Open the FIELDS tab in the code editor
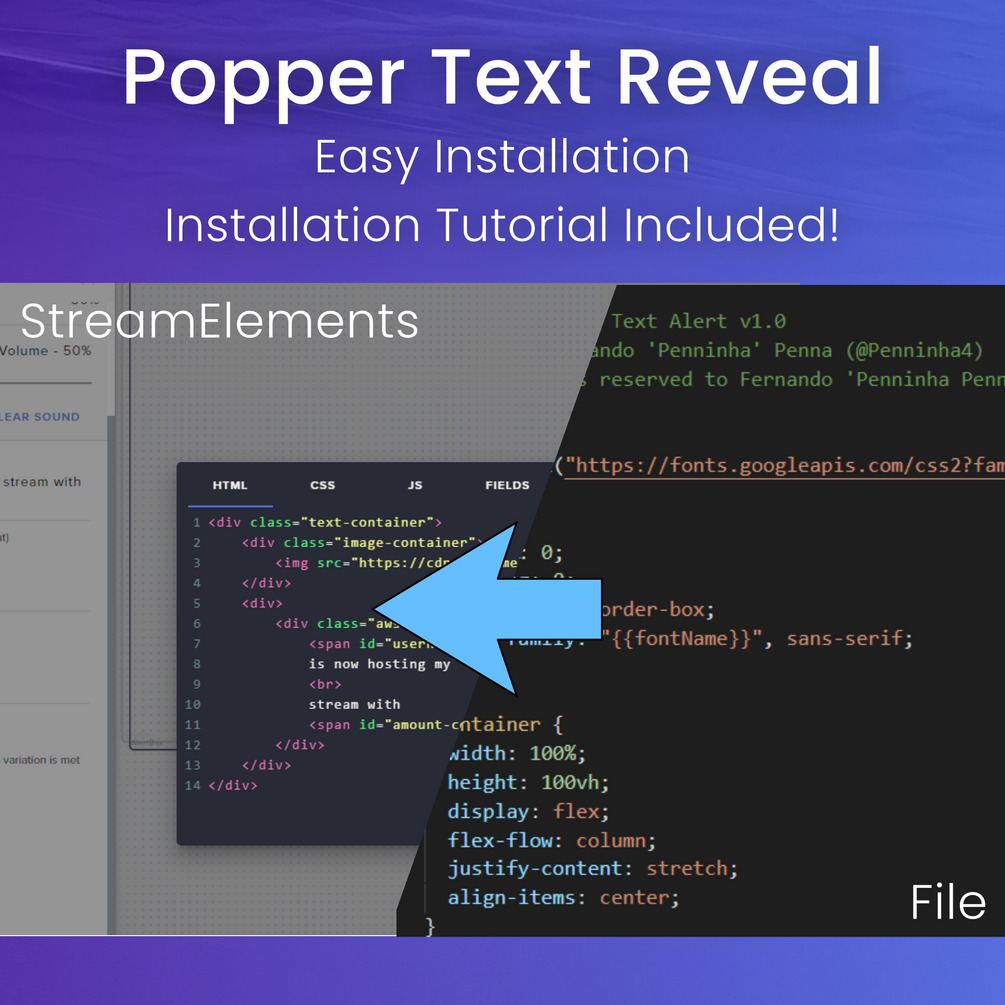1005x1005 pixels. (507, 485)
